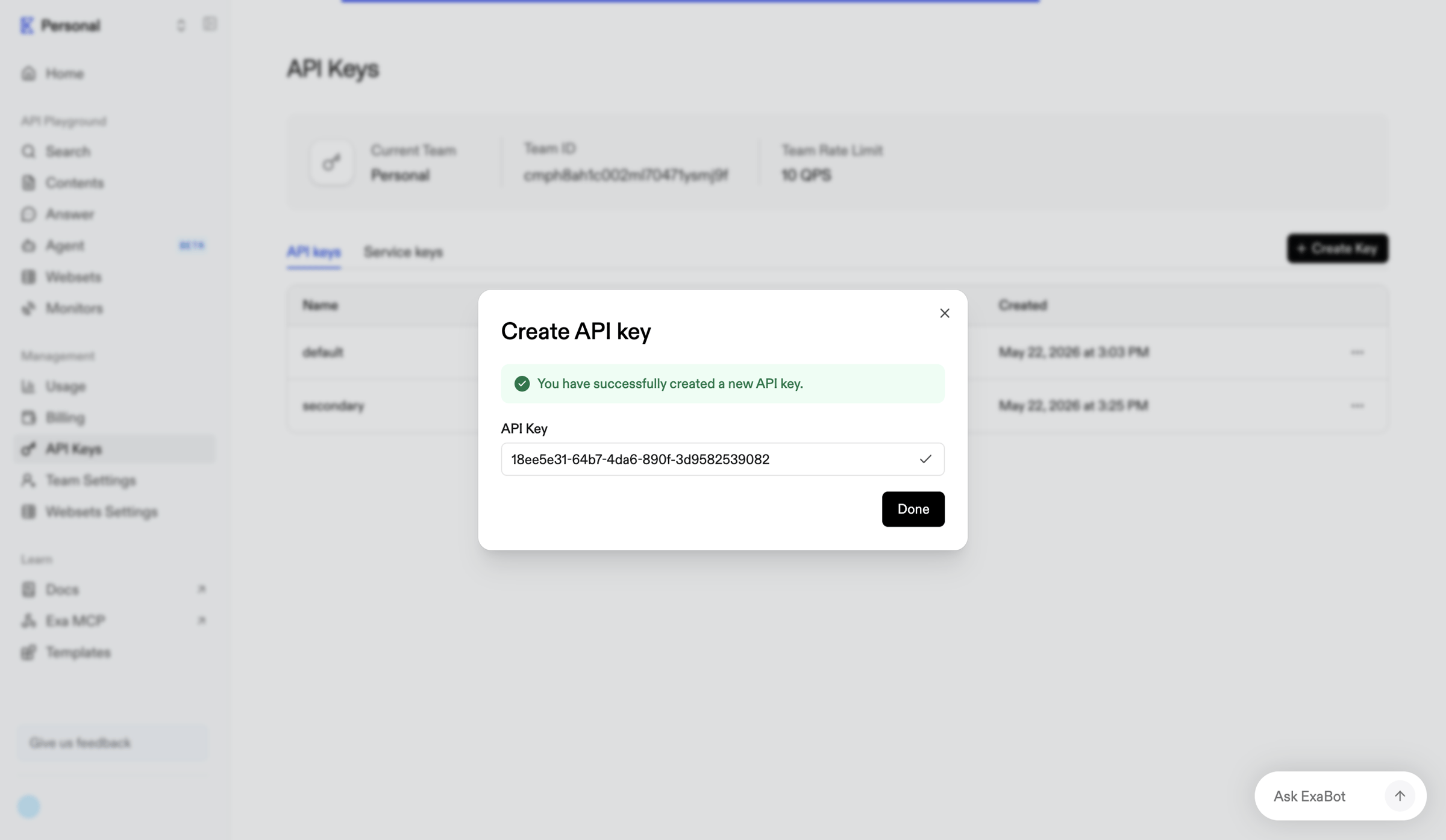
Task: Click Give us feedback button
Action: [x=113, y=742]
